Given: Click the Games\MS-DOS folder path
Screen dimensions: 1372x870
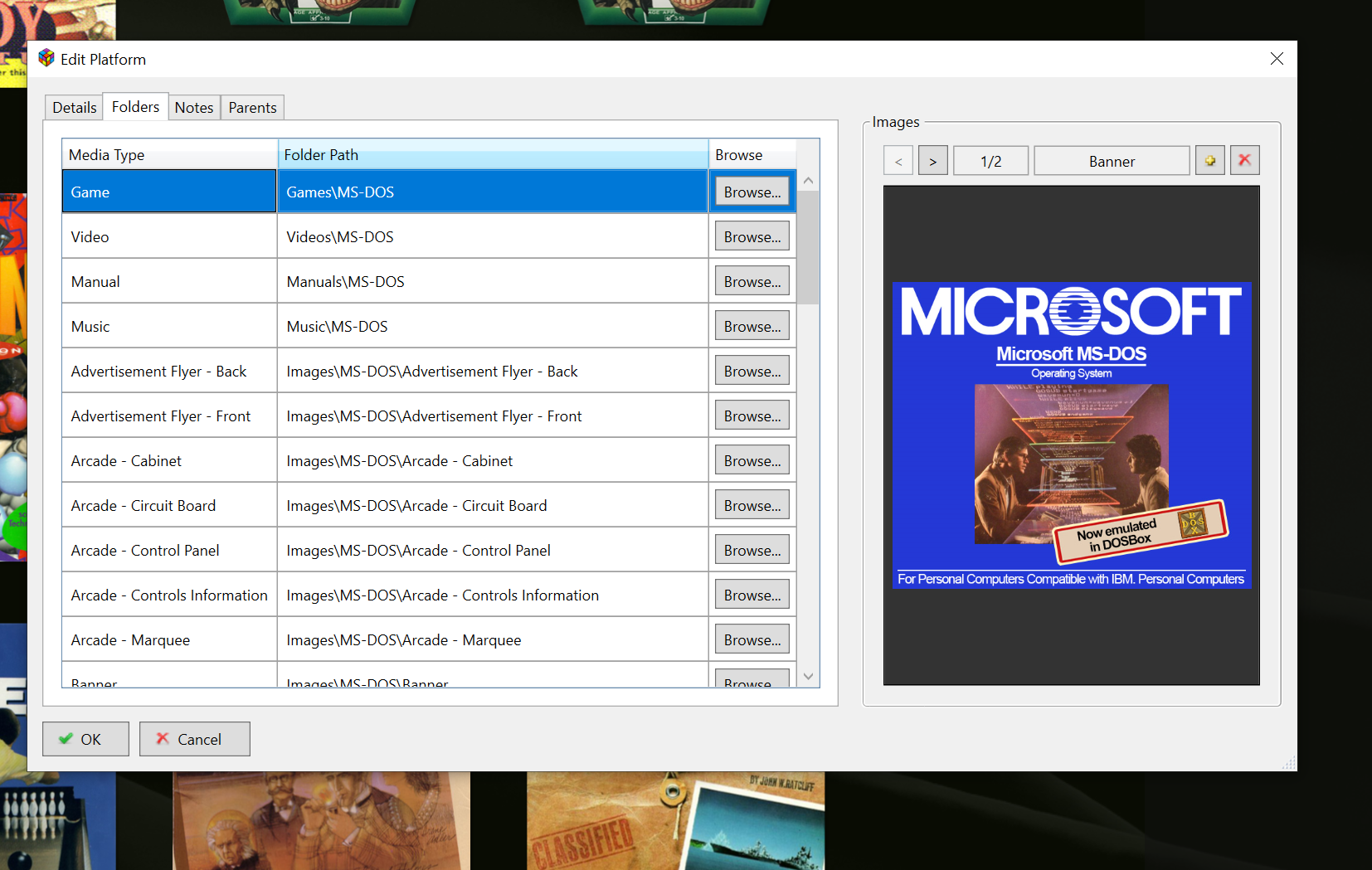Looking at the screenshot, I should [493, 192].
